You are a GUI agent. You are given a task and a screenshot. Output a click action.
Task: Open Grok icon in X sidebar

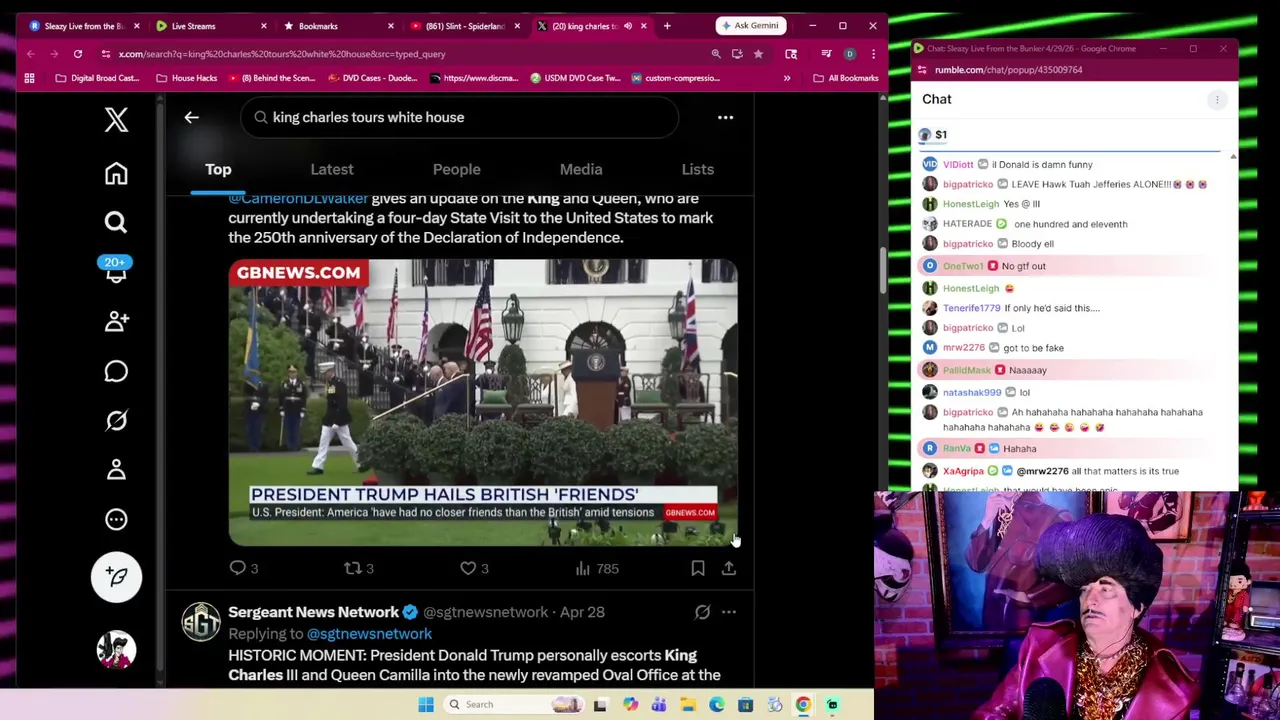point(116,420)
